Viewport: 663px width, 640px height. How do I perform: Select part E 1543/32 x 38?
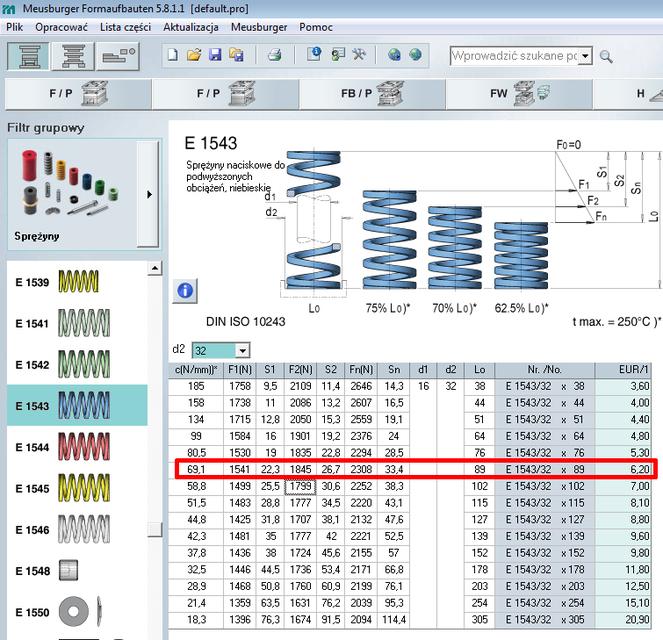pos(545,386)
